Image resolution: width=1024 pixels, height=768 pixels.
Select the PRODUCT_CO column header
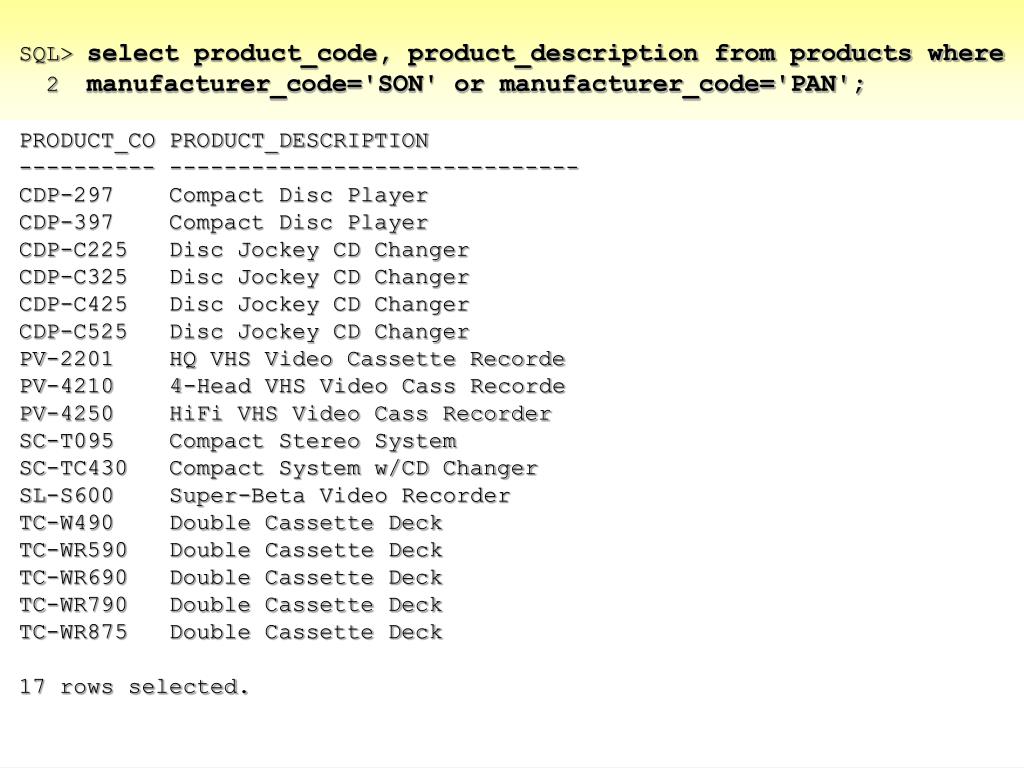point(88,141)
